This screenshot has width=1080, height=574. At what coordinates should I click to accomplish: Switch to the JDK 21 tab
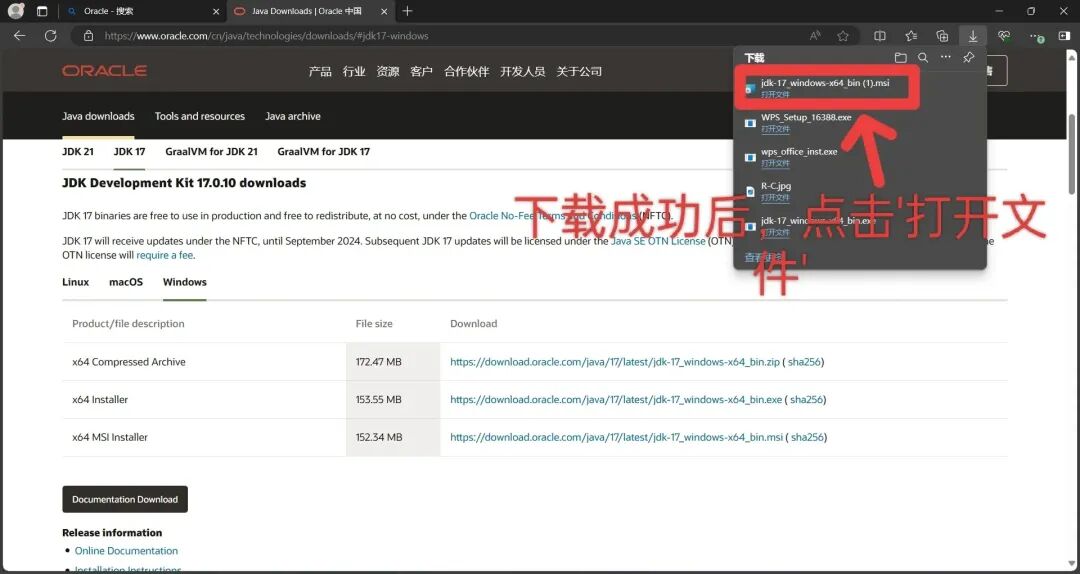78,151
